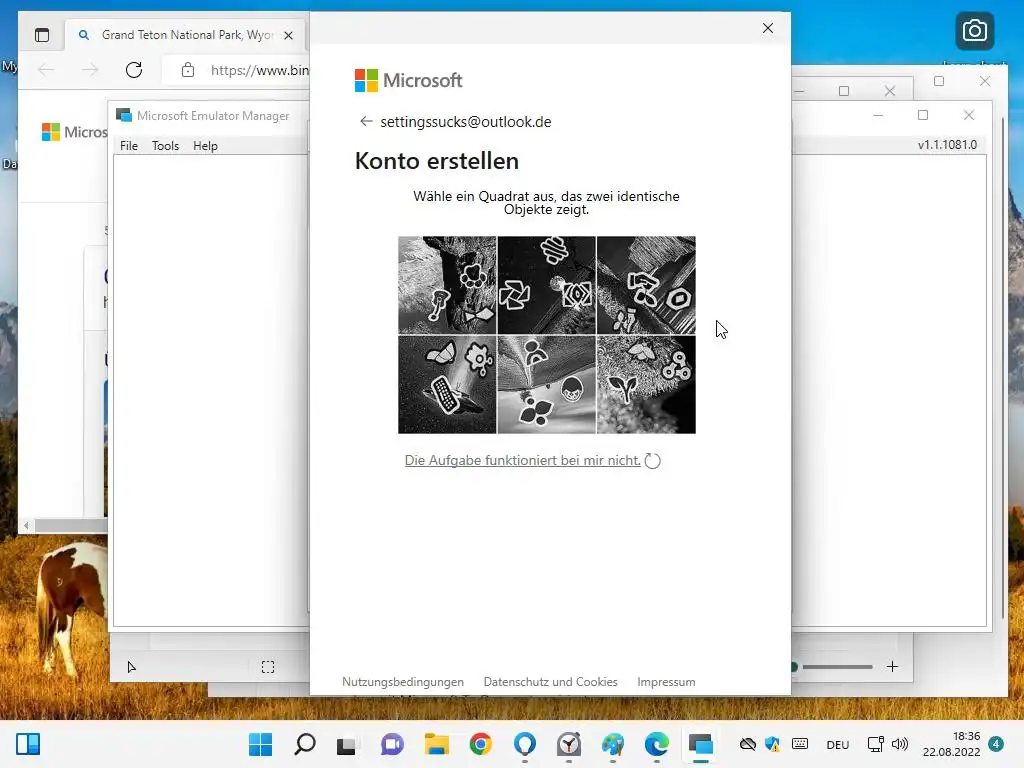Click the network tray icon

click(x=876, y=744)
